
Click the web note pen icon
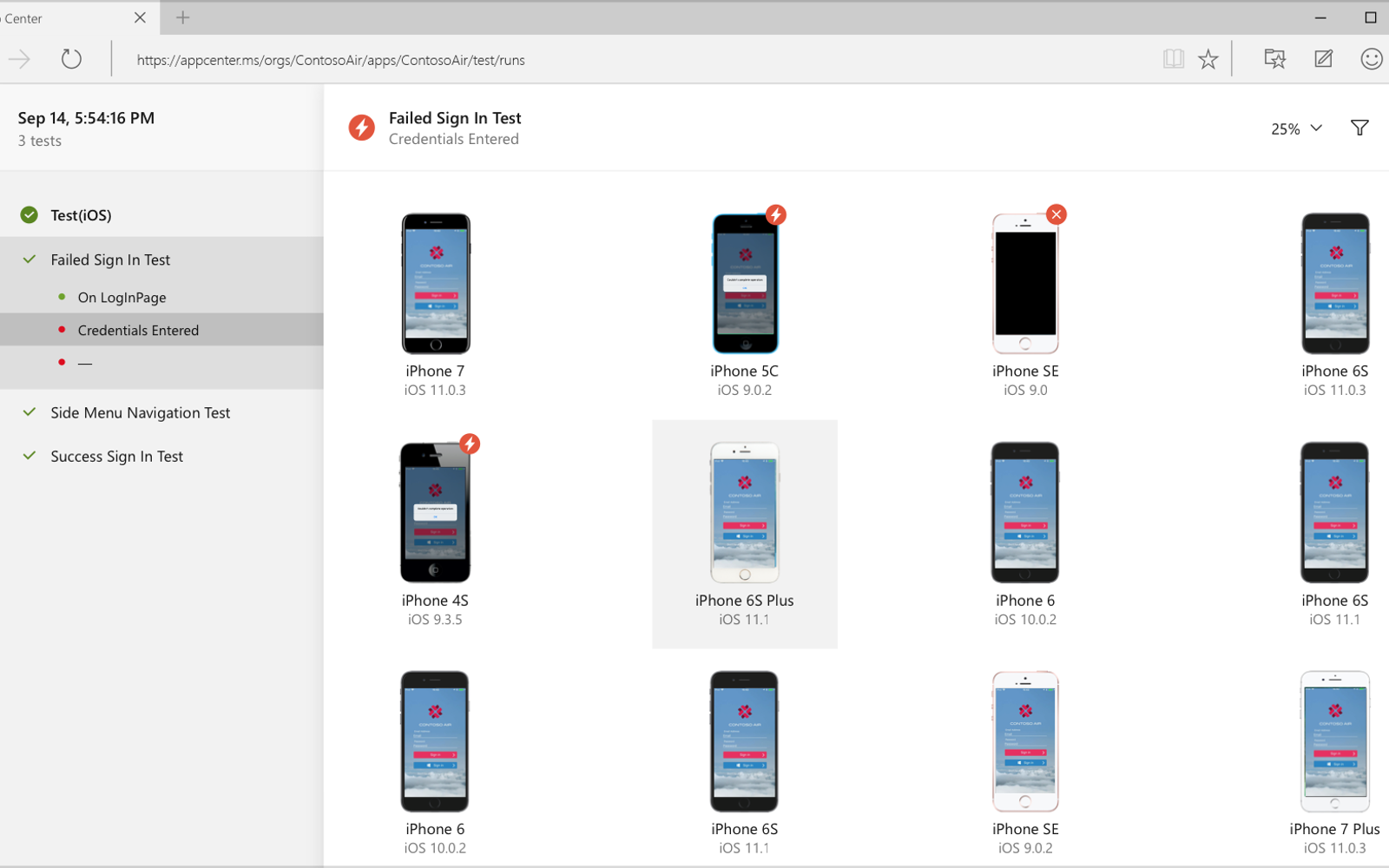coord(1323,59)
